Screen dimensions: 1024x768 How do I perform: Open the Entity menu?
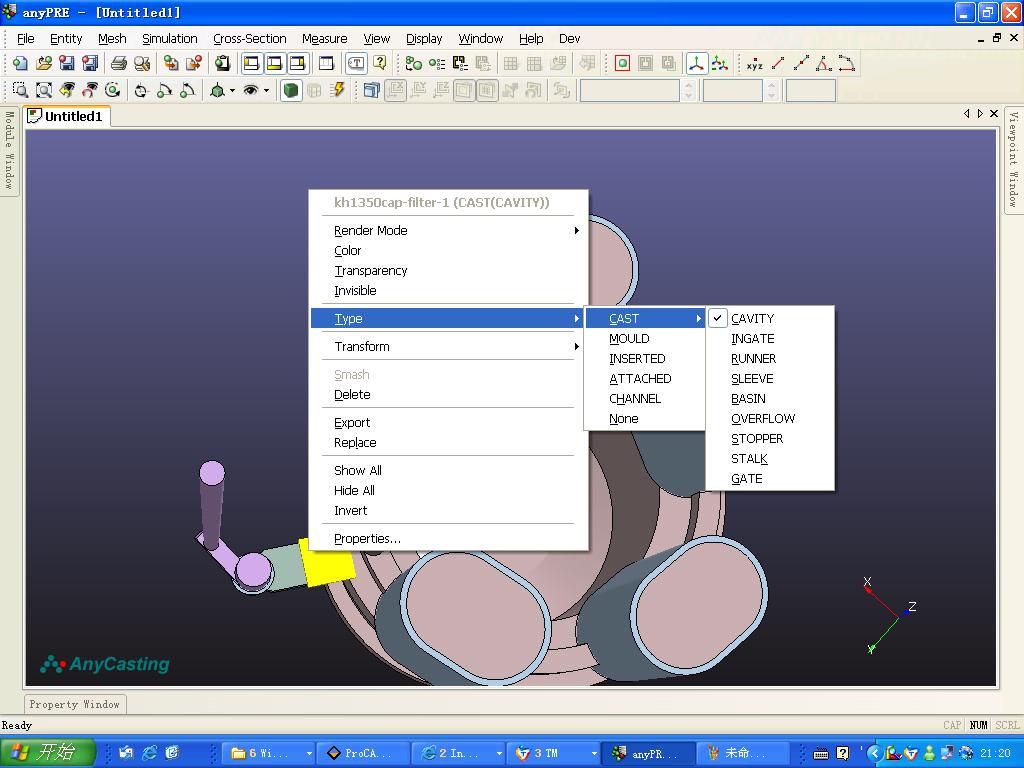click(66, 39)
